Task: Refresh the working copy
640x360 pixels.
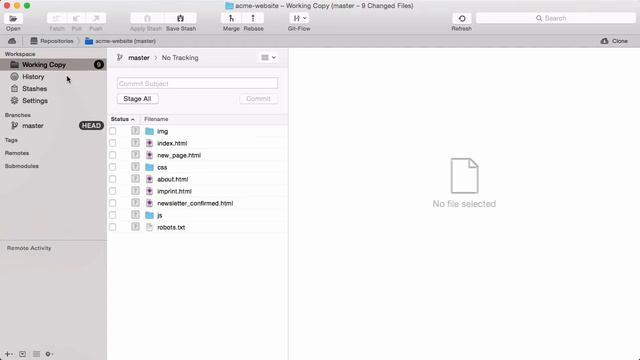Action: pyautogui.click(x=462, y=18)
